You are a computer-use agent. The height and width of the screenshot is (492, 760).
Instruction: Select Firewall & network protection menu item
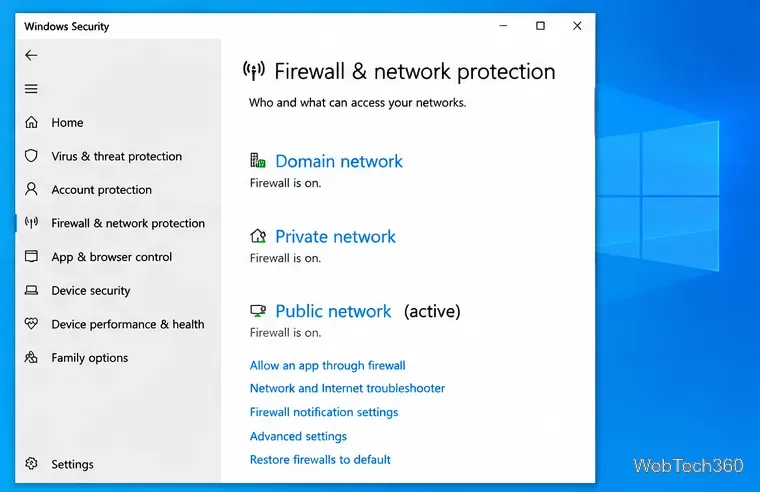click(x=128, y=223)
